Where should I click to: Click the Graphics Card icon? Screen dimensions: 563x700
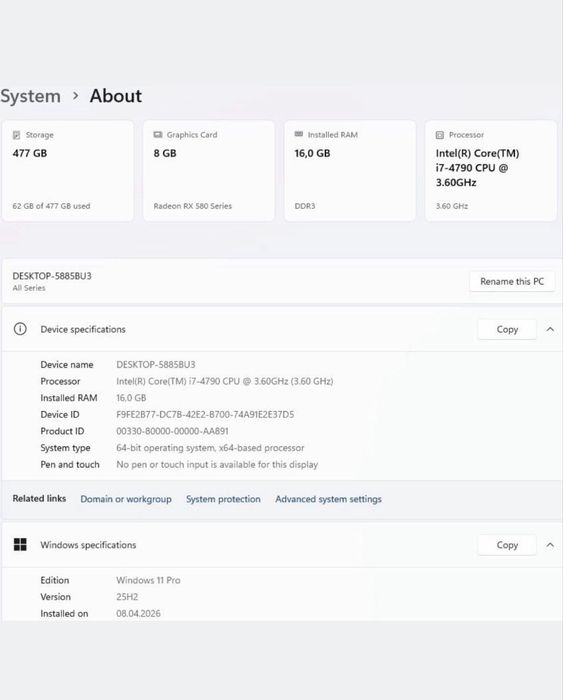158,134
